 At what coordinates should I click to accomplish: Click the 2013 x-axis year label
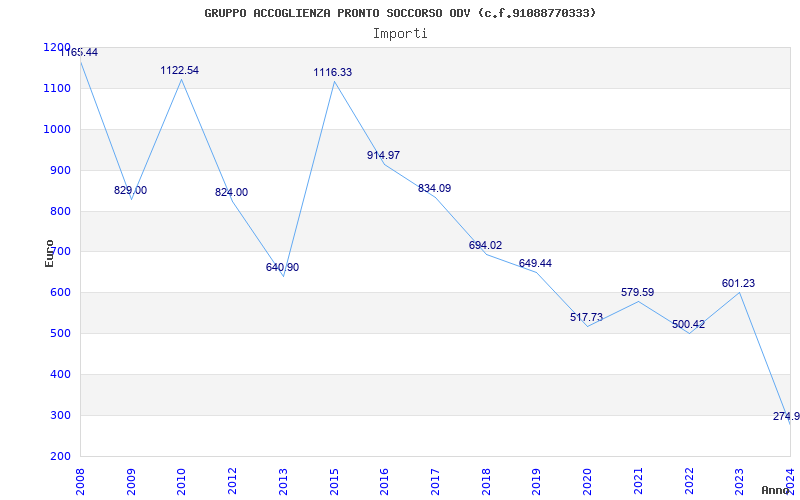tap(283, 481)
